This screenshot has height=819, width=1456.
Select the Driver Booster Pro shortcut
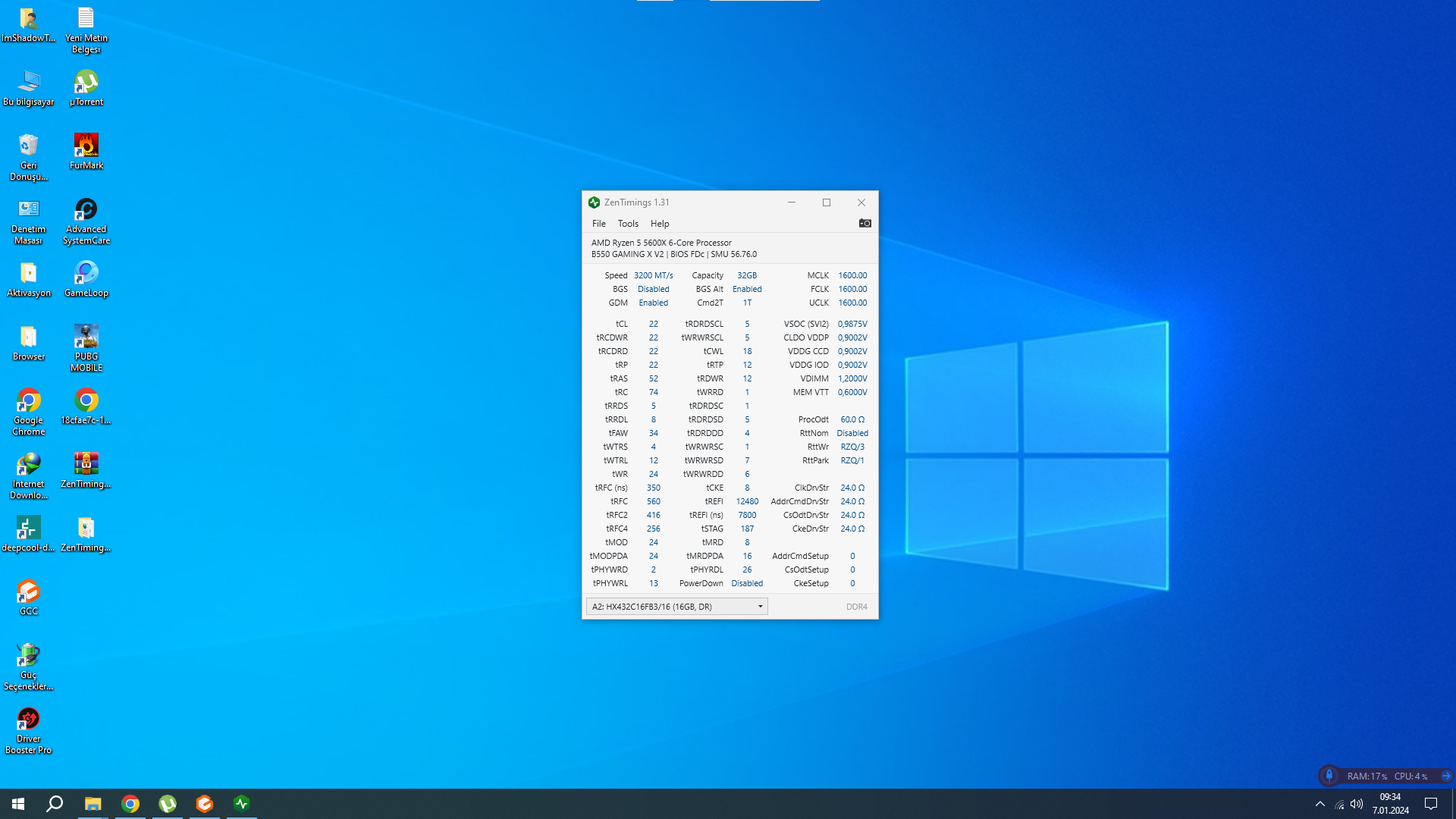click(29, 731)
